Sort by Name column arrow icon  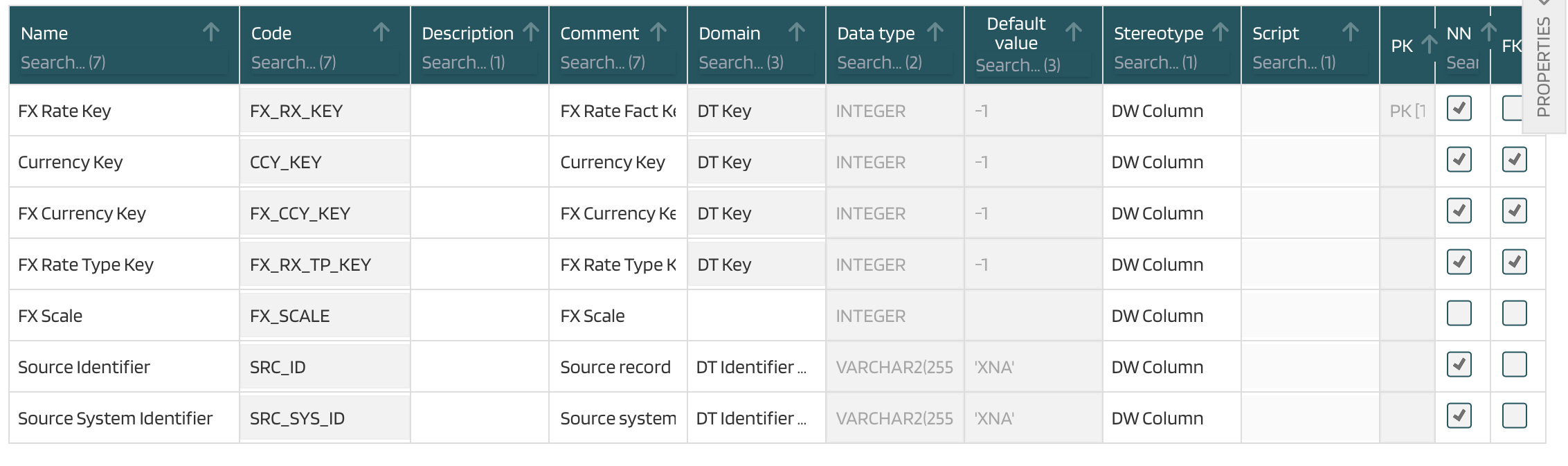pyautogui.click(x=210, y=32)
